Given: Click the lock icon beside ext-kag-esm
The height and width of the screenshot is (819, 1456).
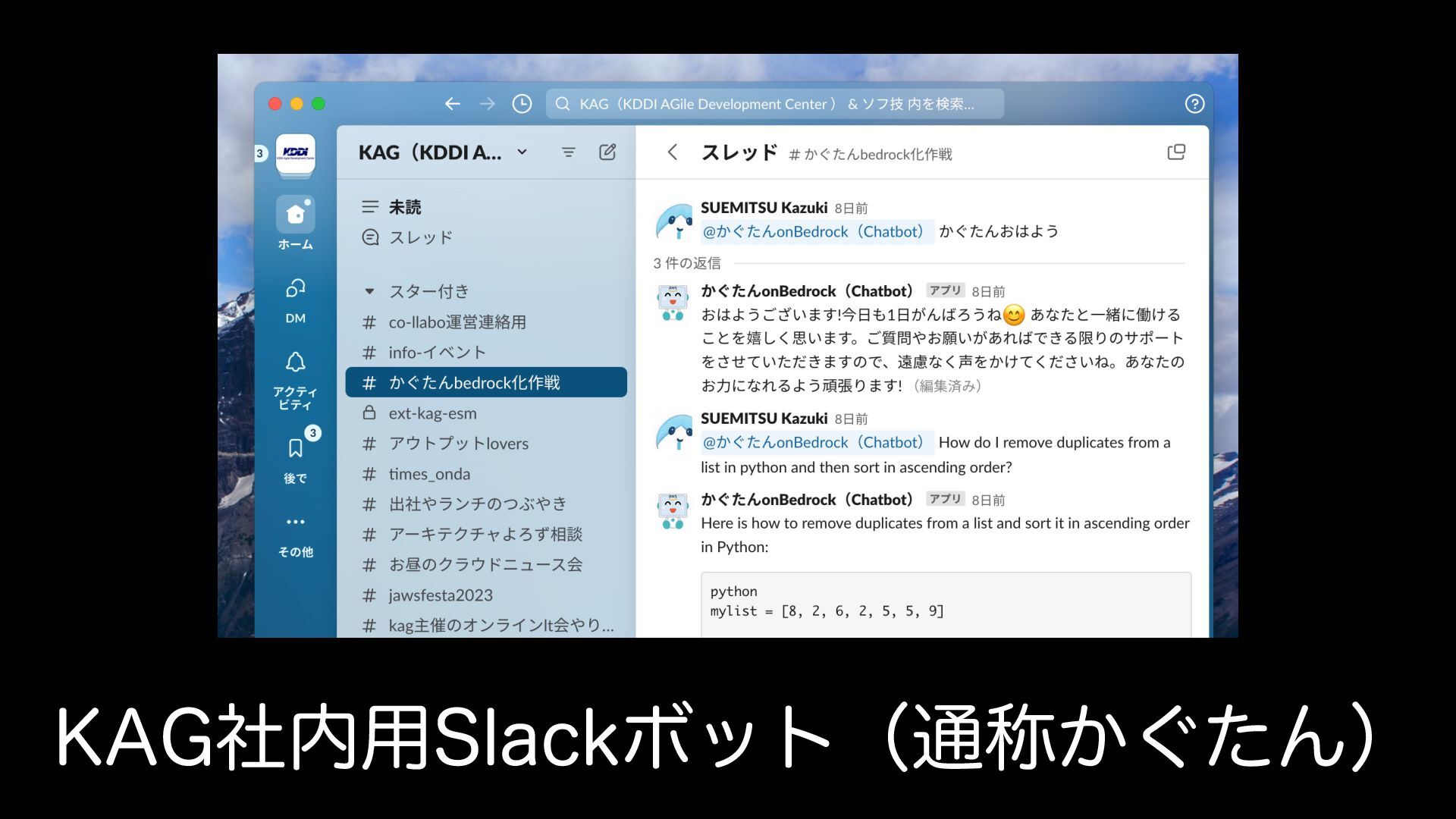Looking at the screenshot, I should pyautogui.click(x=369, y=413).
